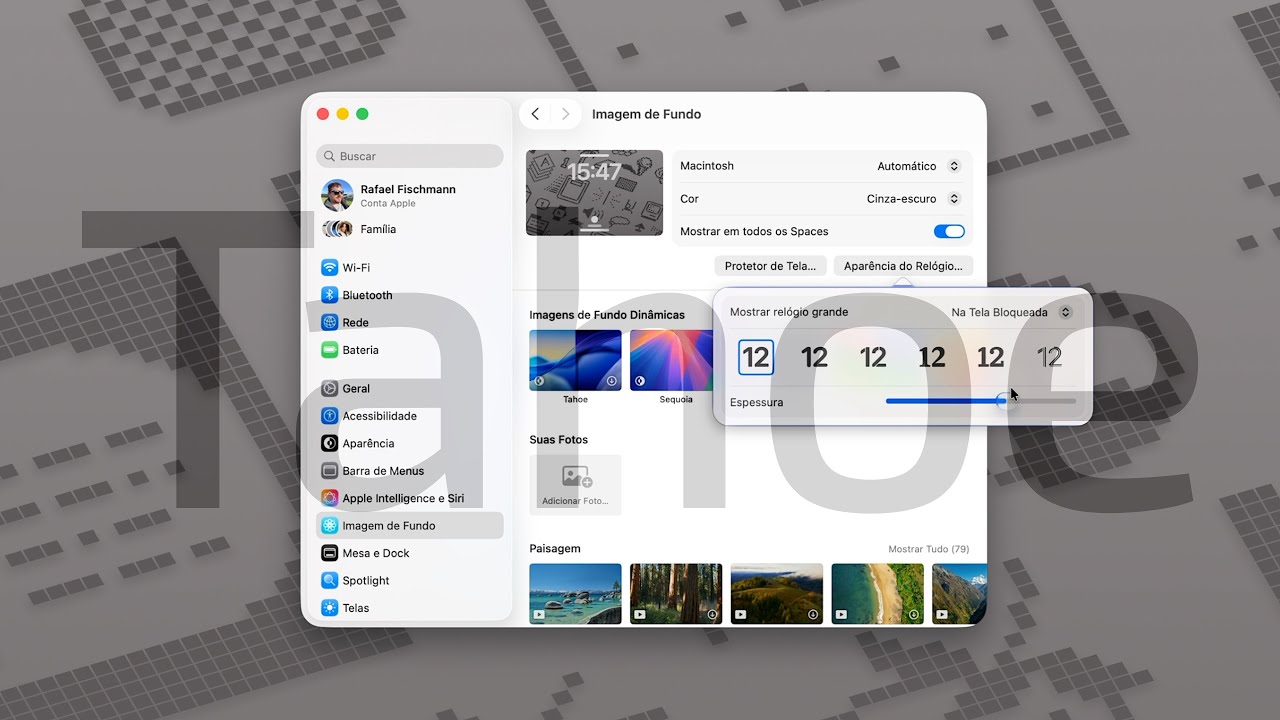Click the Aparência sidebar icon
The width and height of the screenshot is (1280, 720).
(329, 443)
